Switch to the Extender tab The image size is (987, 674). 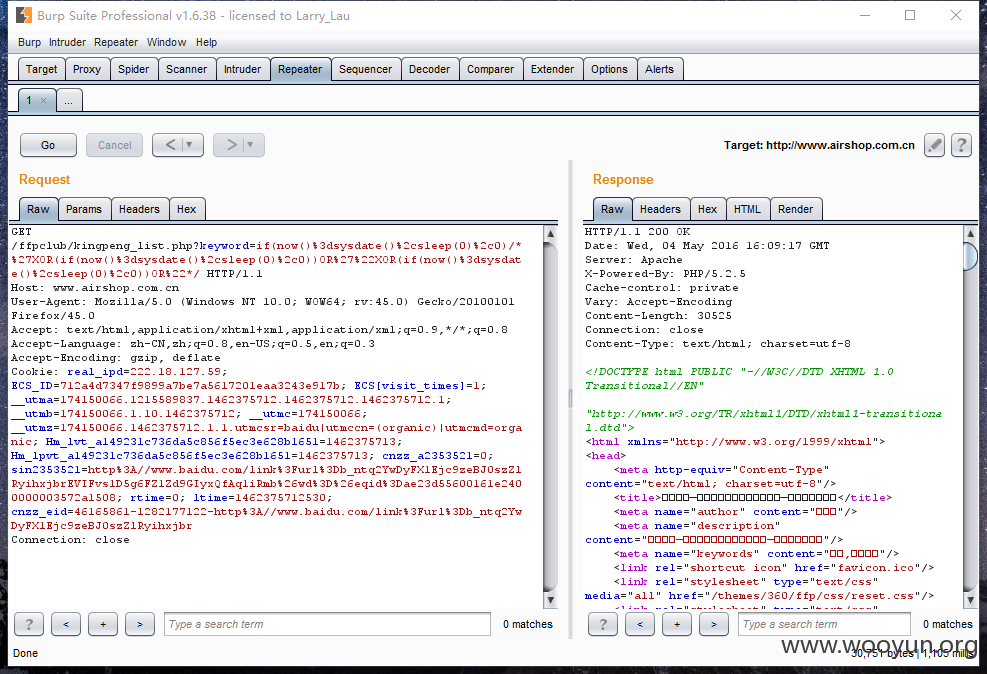[x=552, y=69]
